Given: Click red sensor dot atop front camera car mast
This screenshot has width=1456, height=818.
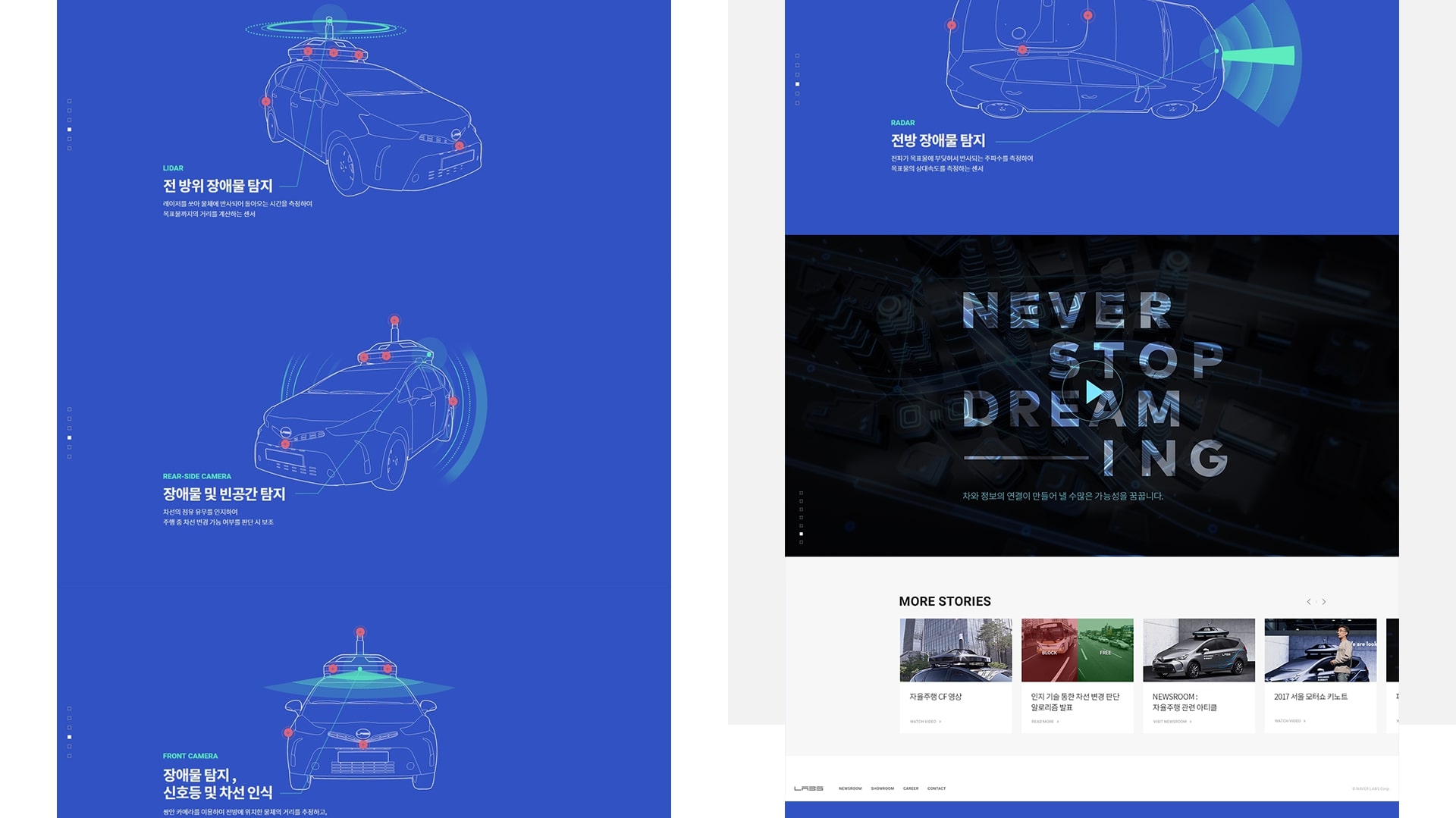Looking at the screenshot, I should point(360,632).
